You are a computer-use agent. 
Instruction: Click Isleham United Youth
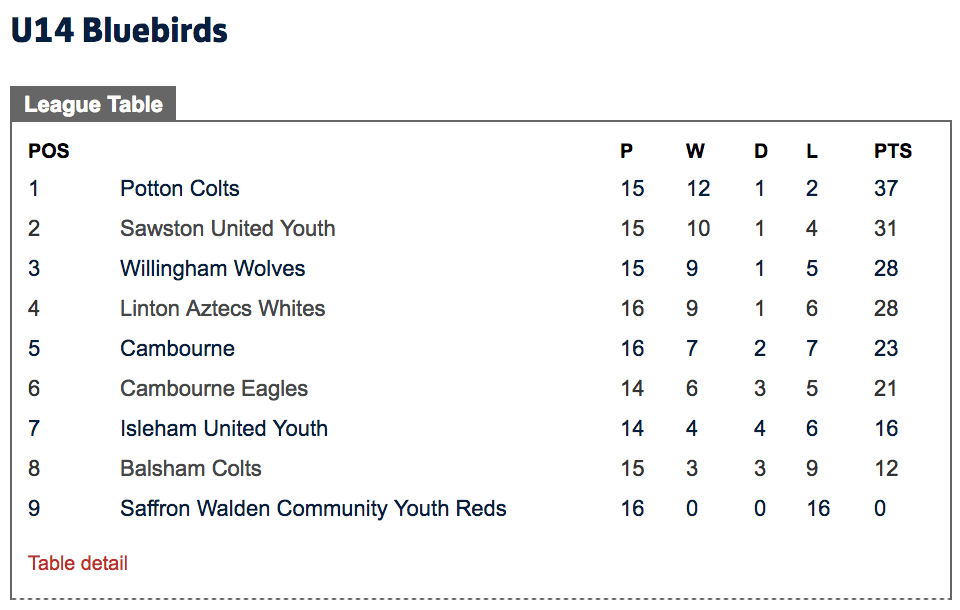224,428
